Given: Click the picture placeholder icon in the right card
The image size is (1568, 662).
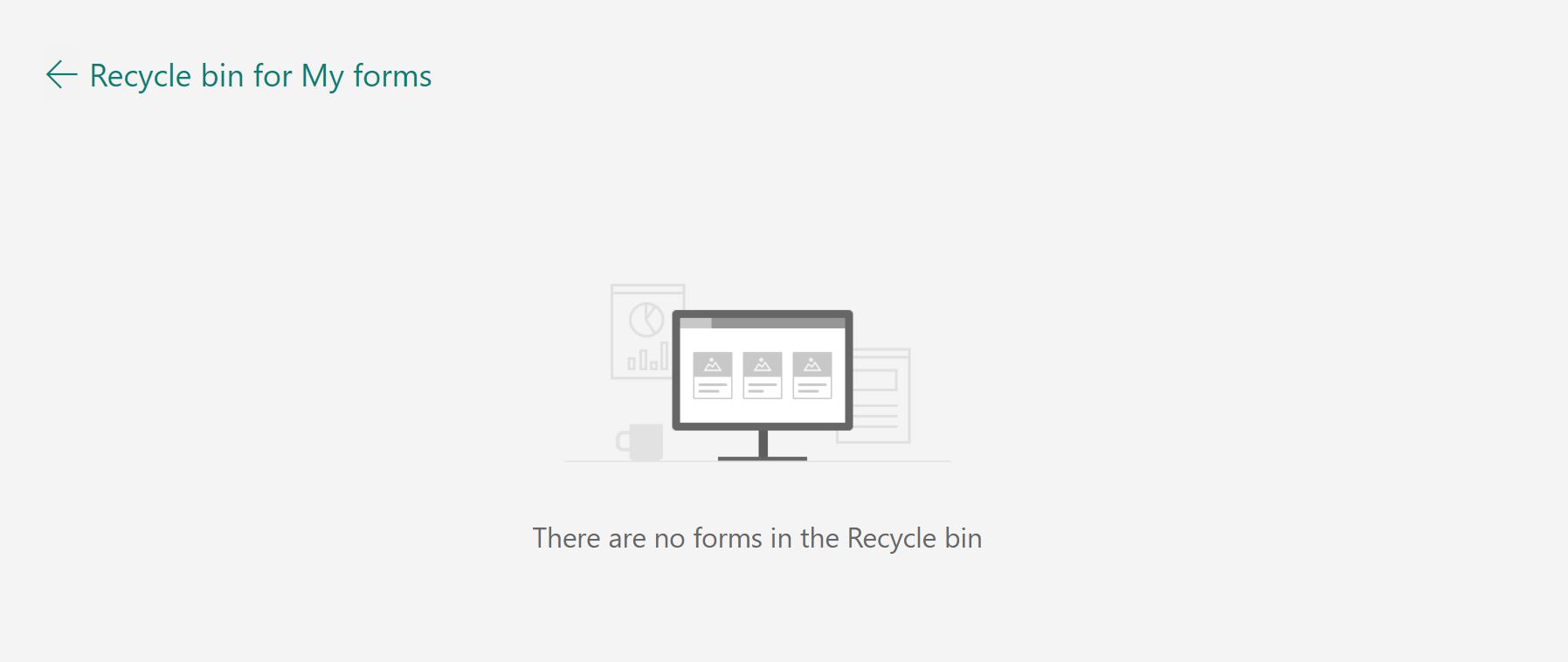Looking at the screenshot, I should coord(812,364).
